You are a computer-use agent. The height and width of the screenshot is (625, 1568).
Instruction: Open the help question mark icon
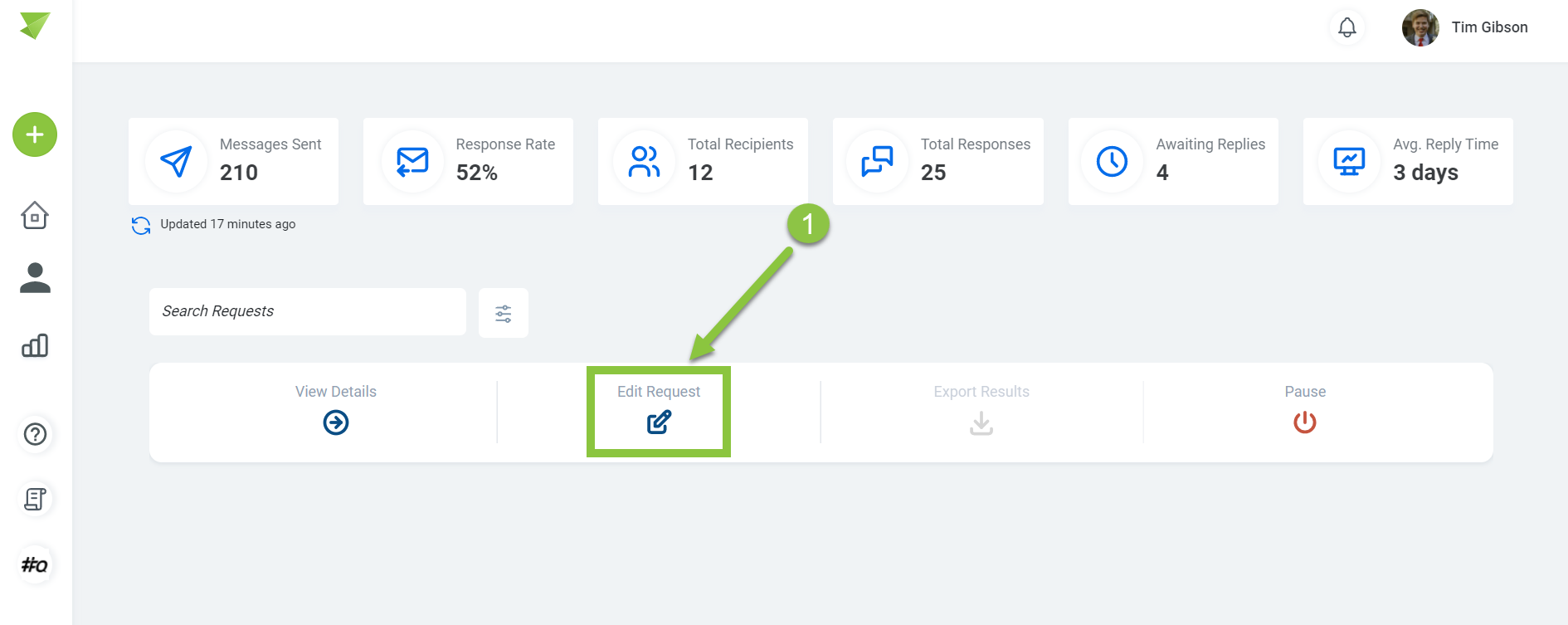pyautogui.click(x=35, y=434)
